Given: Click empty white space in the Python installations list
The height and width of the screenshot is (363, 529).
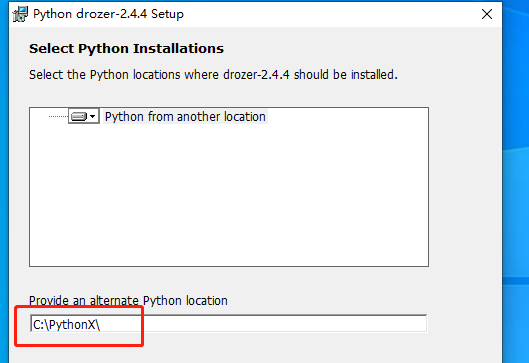Looking at the screenshot, I should [229, 189].
